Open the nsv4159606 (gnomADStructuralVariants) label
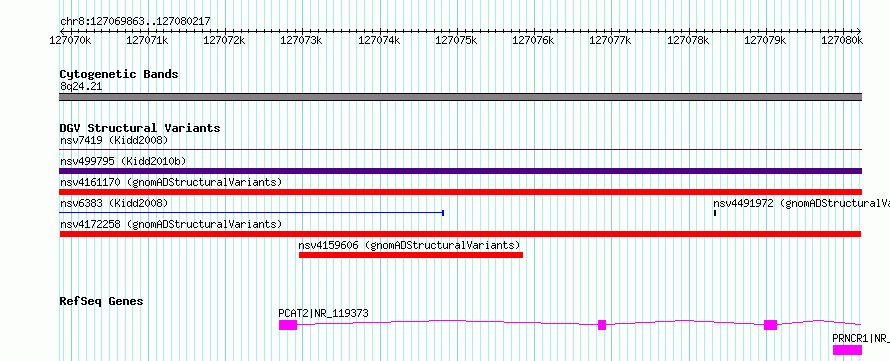 (x=409, y=245)
